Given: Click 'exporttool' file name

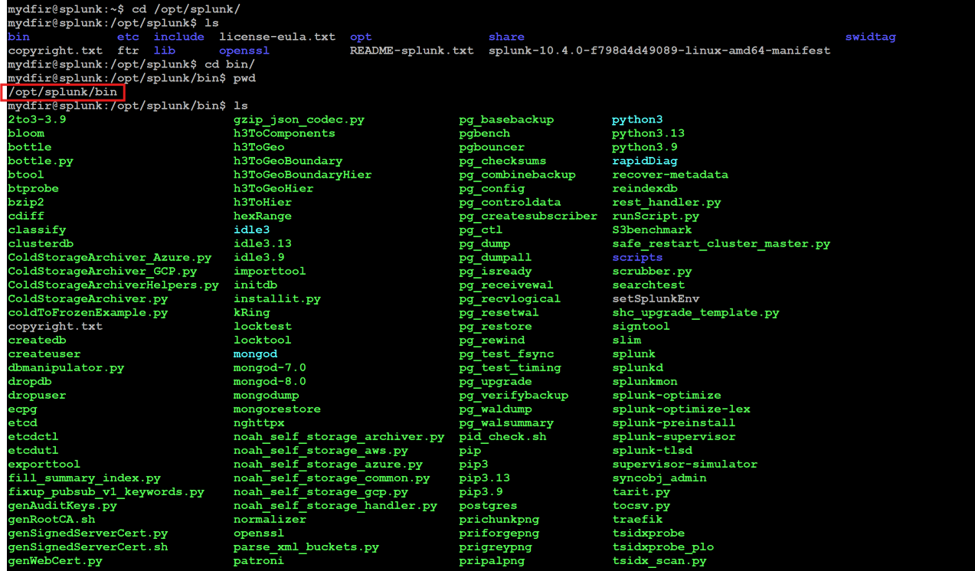Looking at the screenshot, I should (44, 464).
